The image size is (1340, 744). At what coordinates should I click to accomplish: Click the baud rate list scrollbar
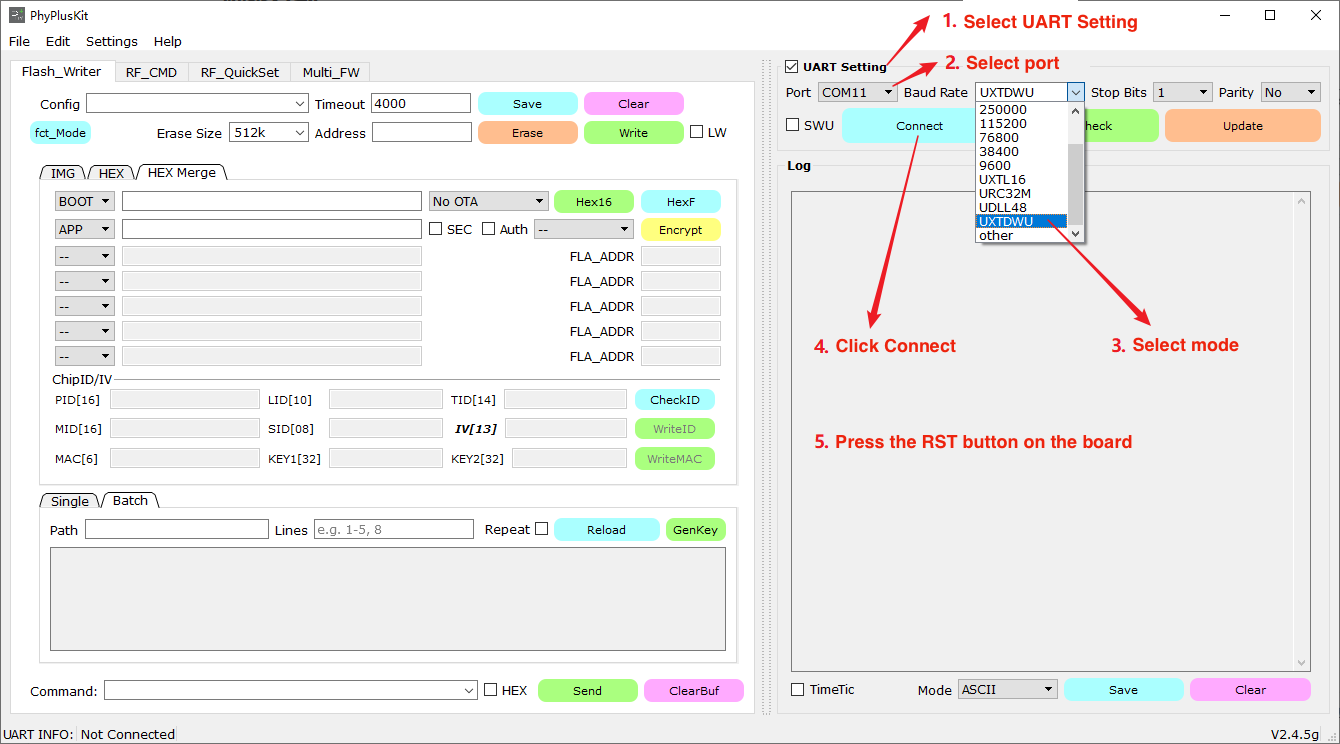(x=1075, y=172)
